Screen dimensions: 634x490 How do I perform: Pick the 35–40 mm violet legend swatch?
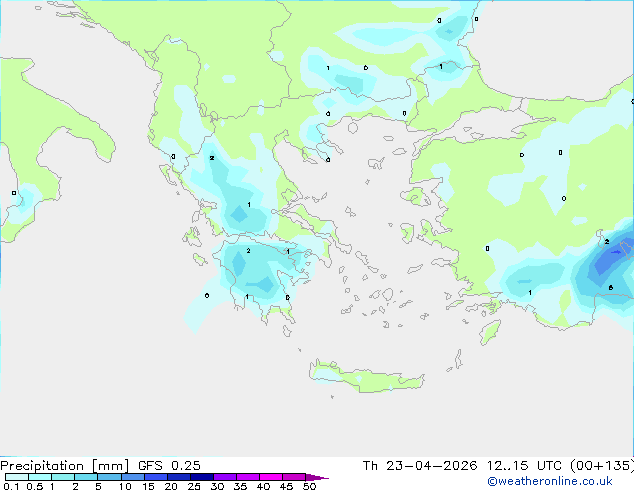248,477
